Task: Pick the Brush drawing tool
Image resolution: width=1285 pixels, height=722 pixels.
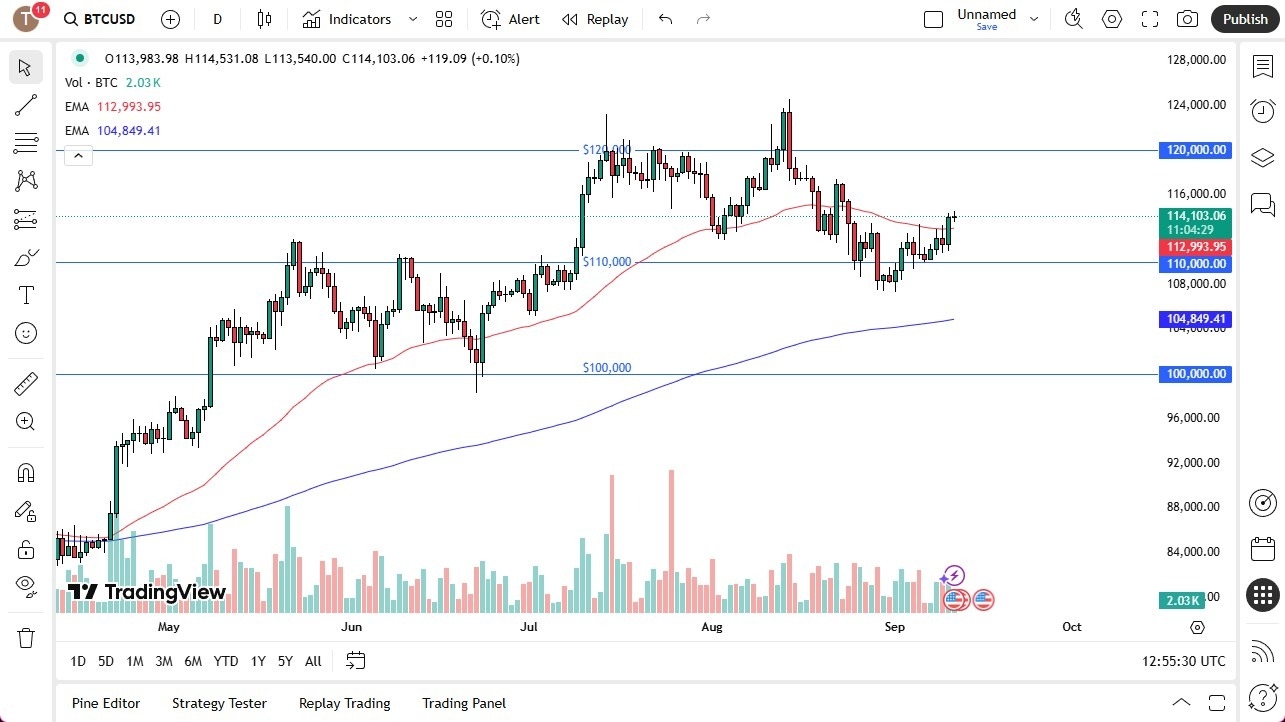Action: click(25, 256)
